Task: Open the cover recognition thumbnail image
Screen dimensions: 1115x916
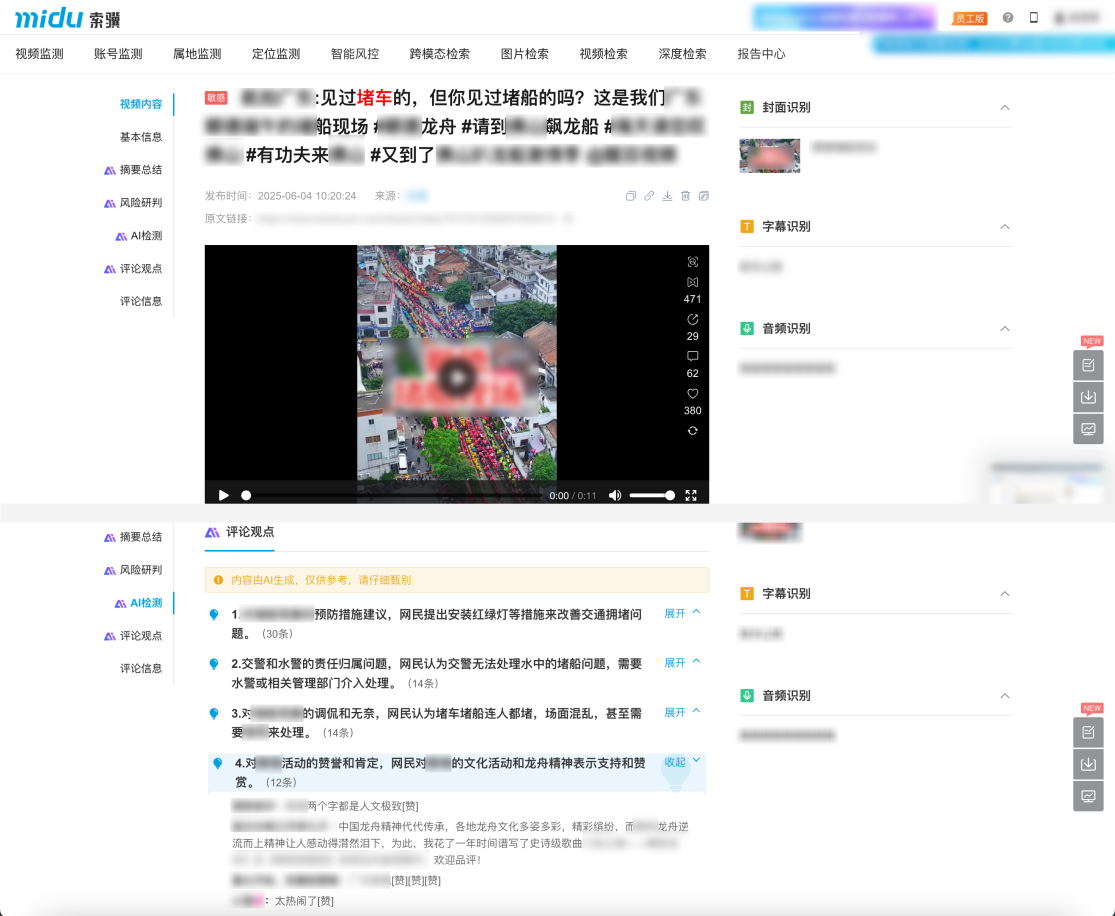Action: click(x=769, y=156)
